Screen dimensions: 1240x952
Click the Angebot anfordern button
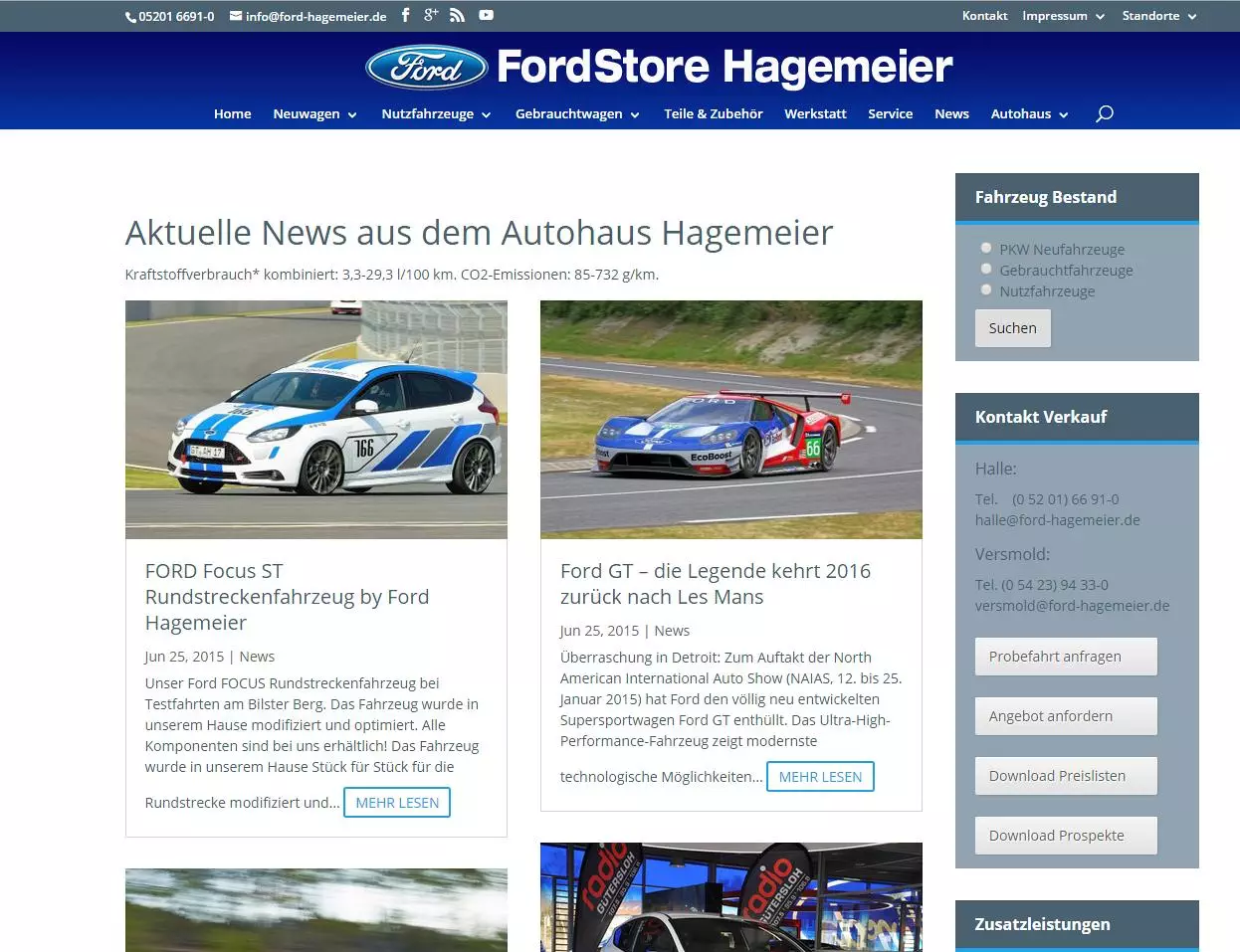pyautogui.click(x=1066, y=716)
